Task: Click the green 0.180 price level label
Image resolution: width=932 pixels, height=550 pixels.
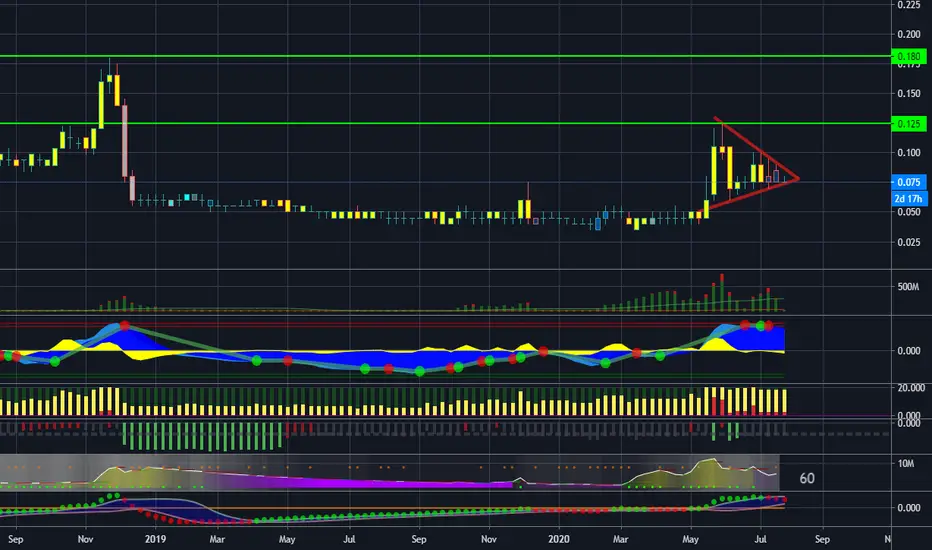Action: point(909,56)
